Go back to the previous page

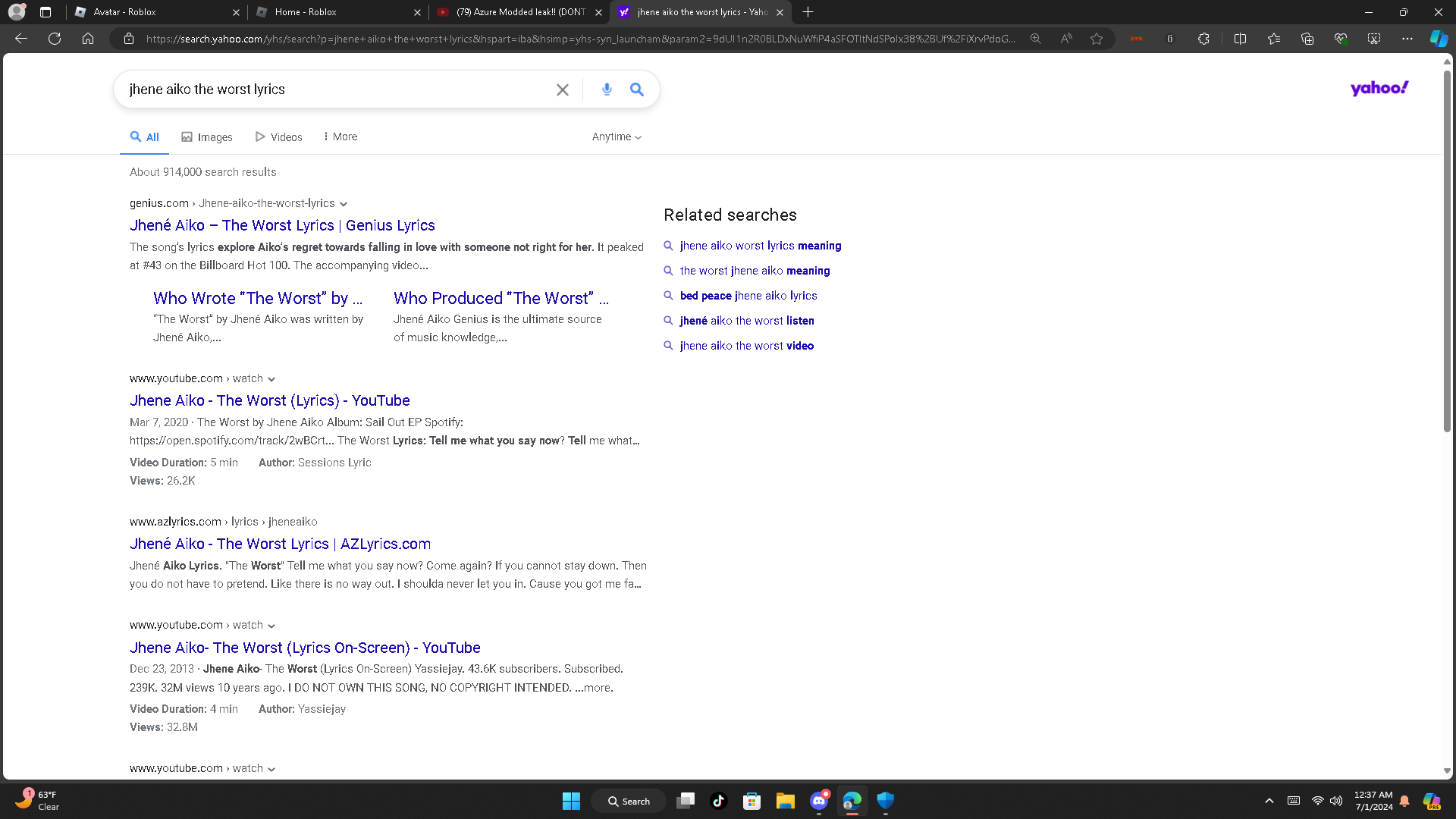click(21, 39)
